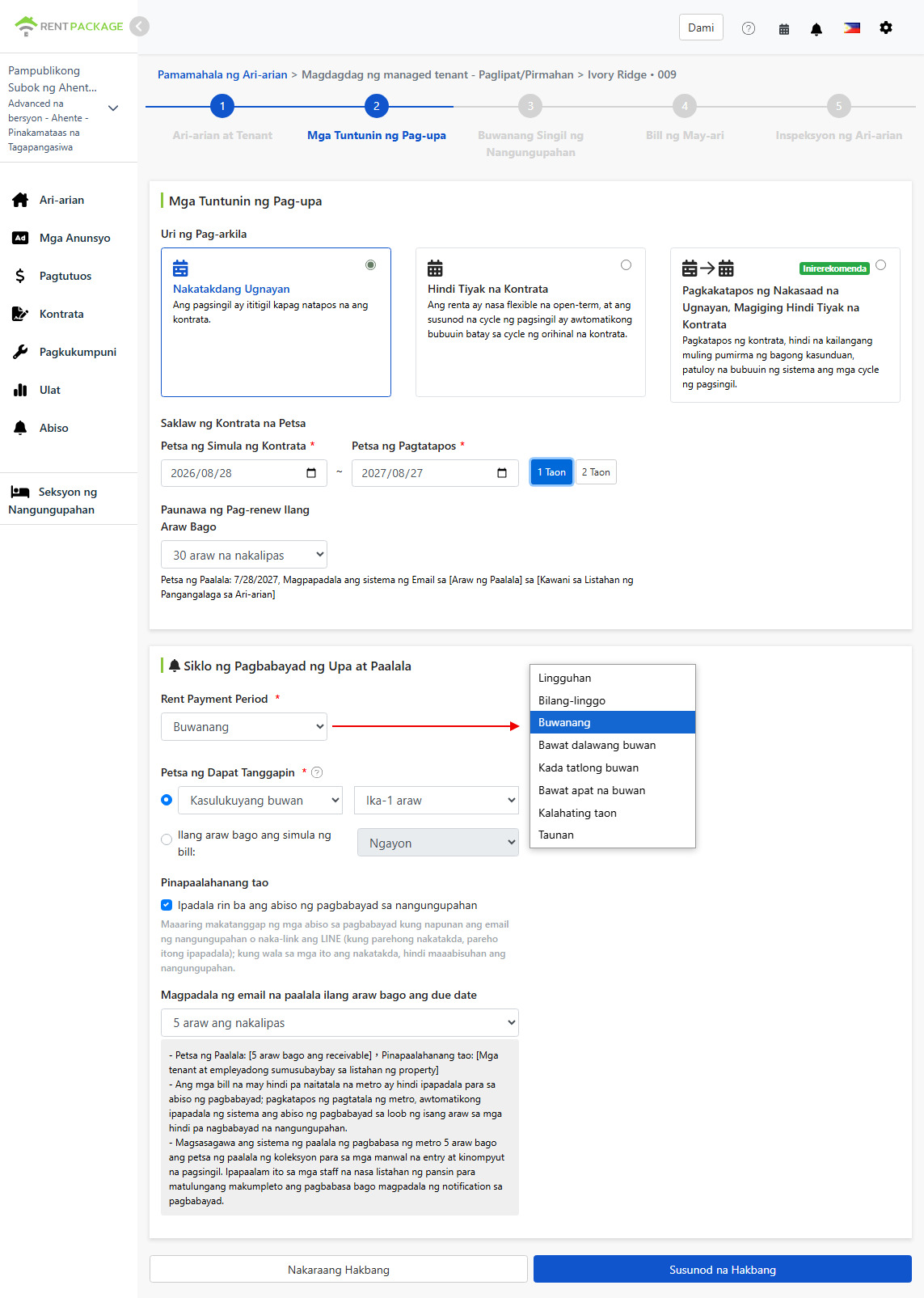The width and height of the screenshot is (924, 1298).
Task: Choose Bawat dalawang buwan option
Action: [x=613, y=745]
